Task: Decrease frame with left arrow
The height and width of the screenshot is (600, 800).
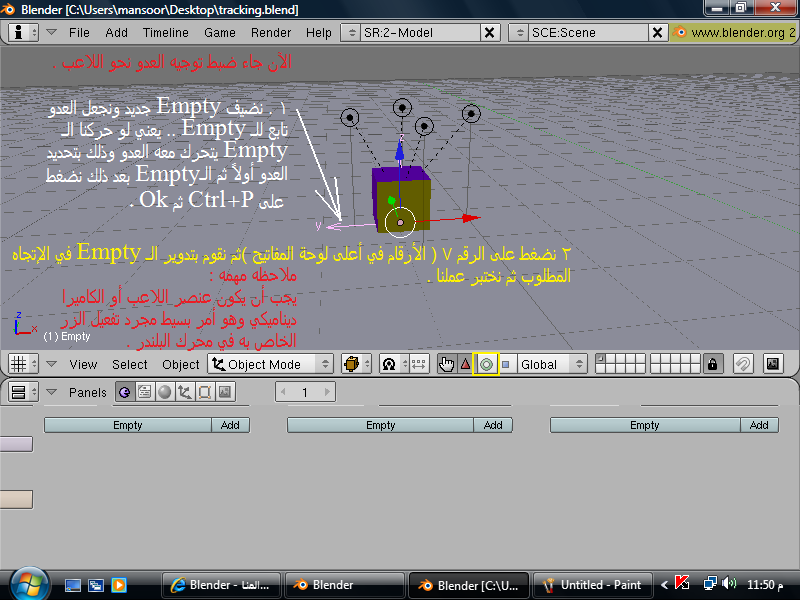Action: (x=283, y=392)
